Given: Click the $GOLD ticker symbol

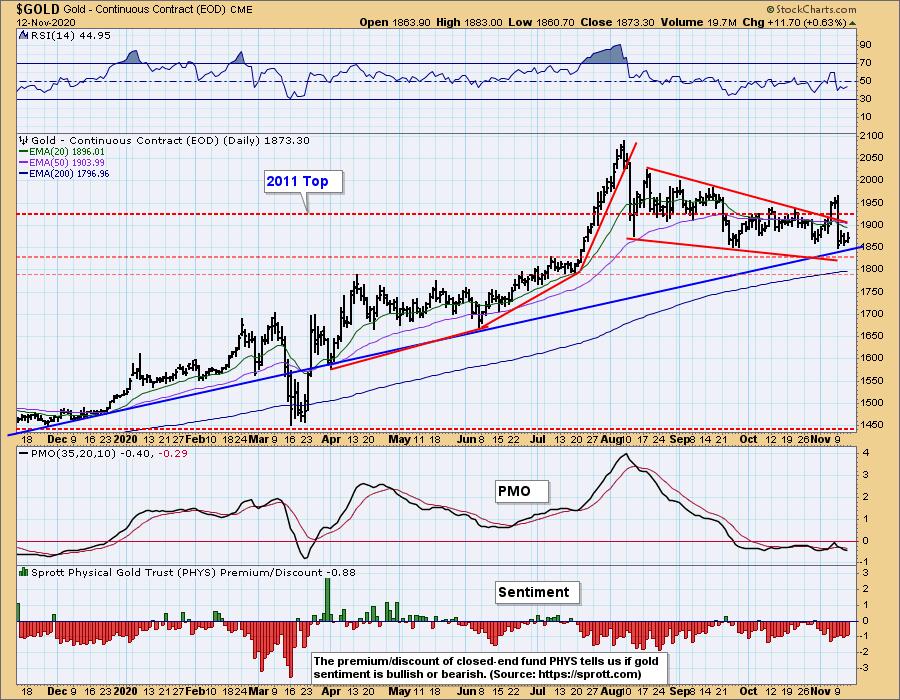Looking at the screenshot, I should [38, 9].
